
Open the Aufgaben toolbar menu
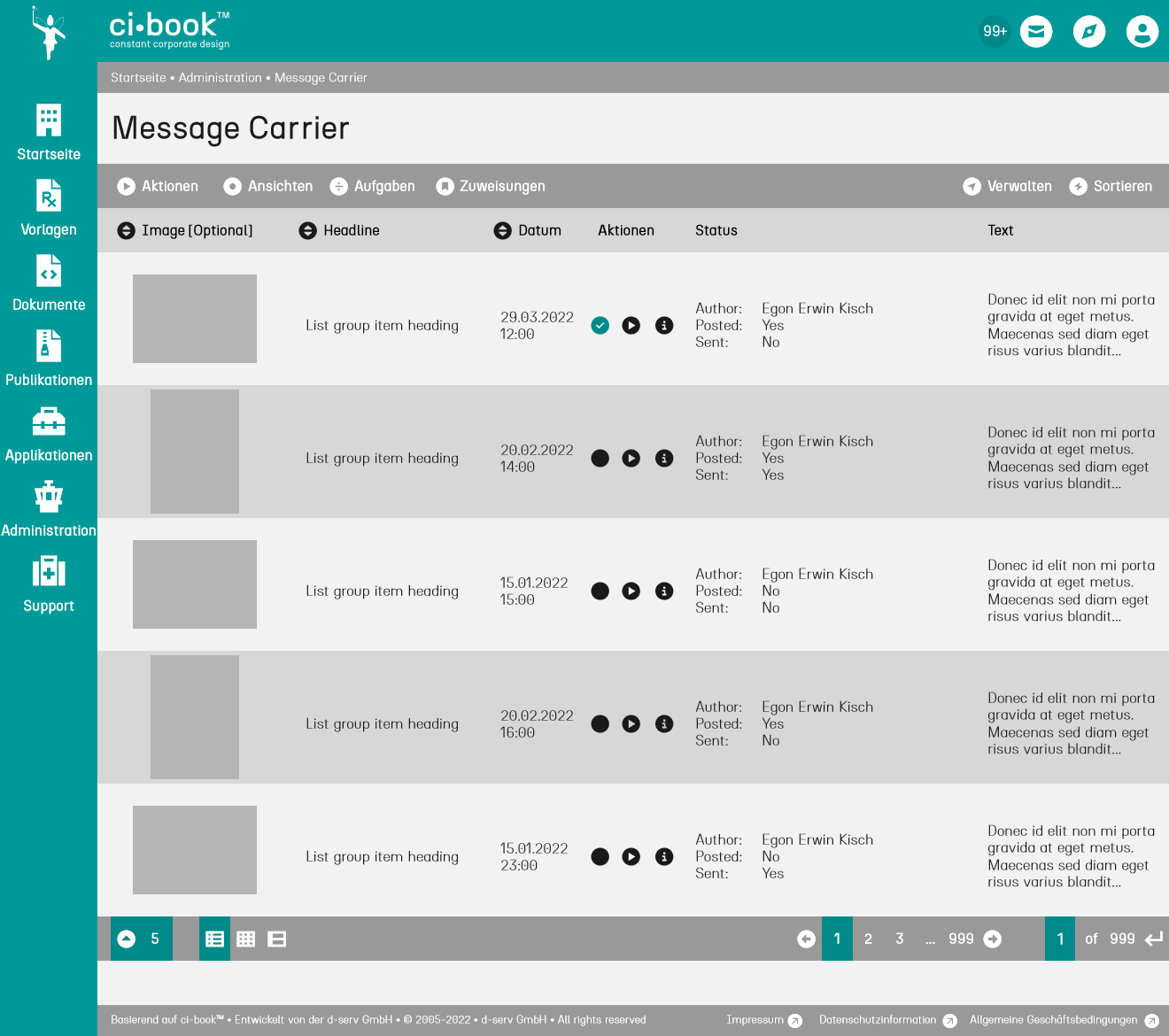click(373, 186)
